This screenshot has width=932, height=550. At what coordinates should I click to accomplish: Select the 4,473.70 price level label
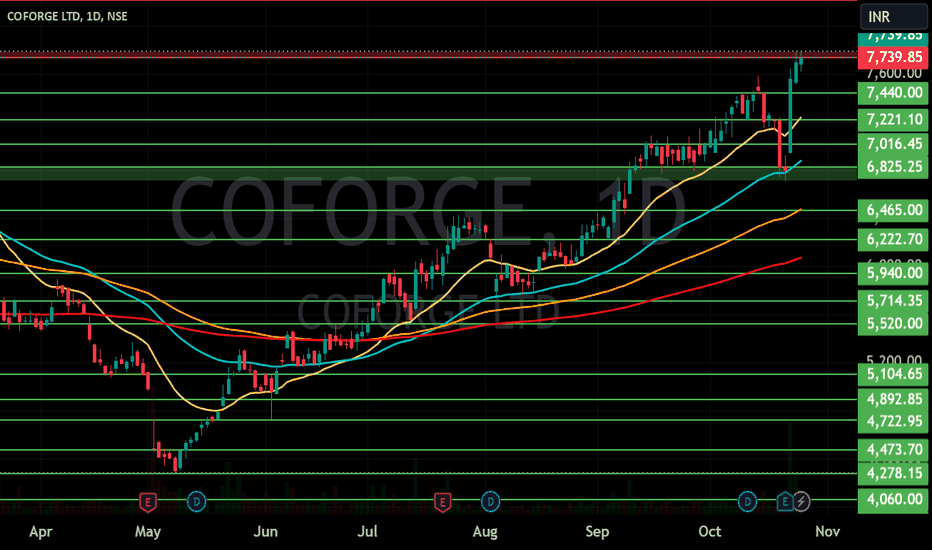(893, 450)
